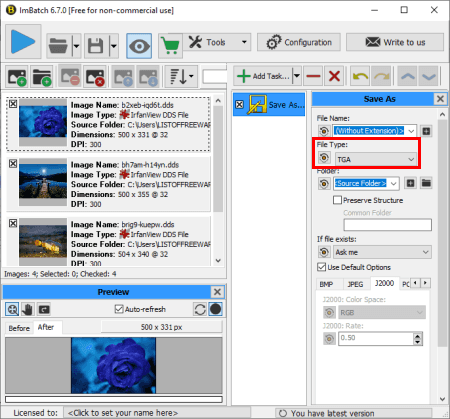Image resolution: width=450 pixels, height=419 pixels.
Task: Open the File Type TGA dropdown
Action: [x=375, y=159]
